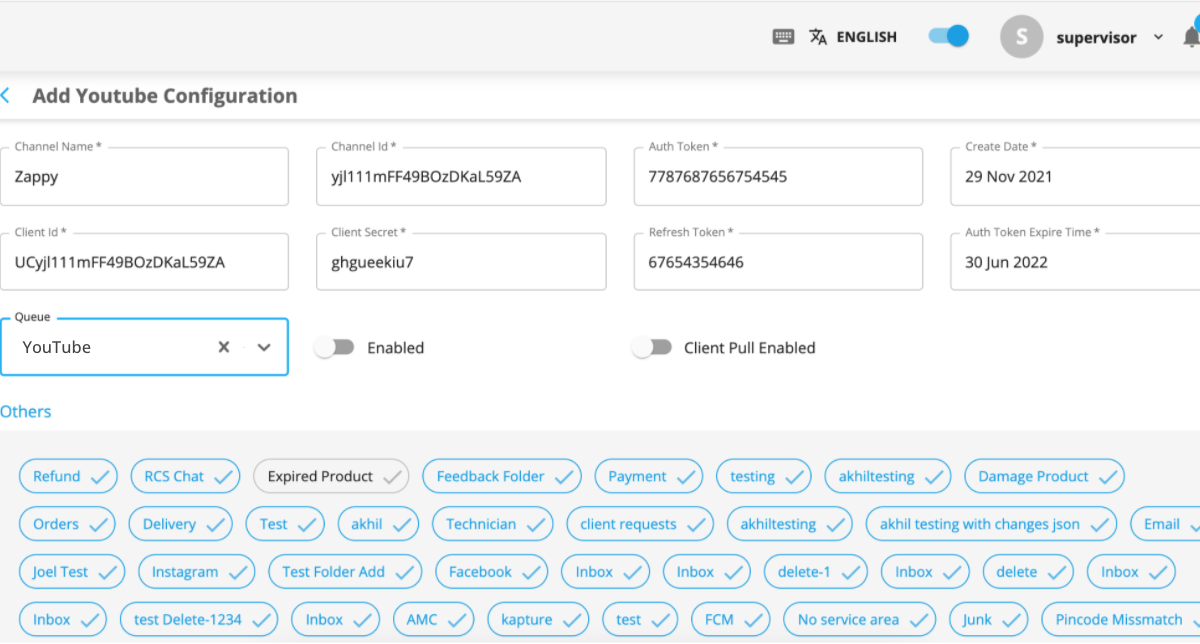Toggle the Damage Product chip
1200x644 pixels.
click(1044, 476)
